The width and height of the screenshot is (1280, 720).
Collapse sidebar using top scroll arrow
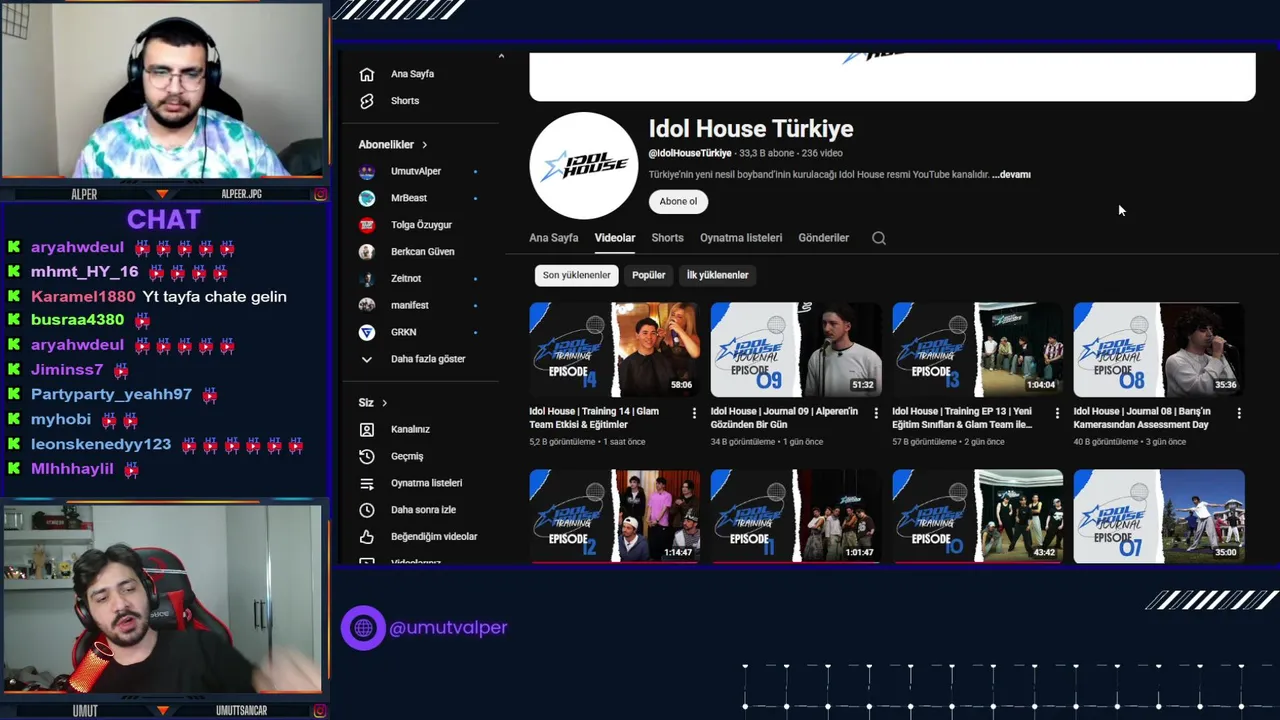click(501, 57)
